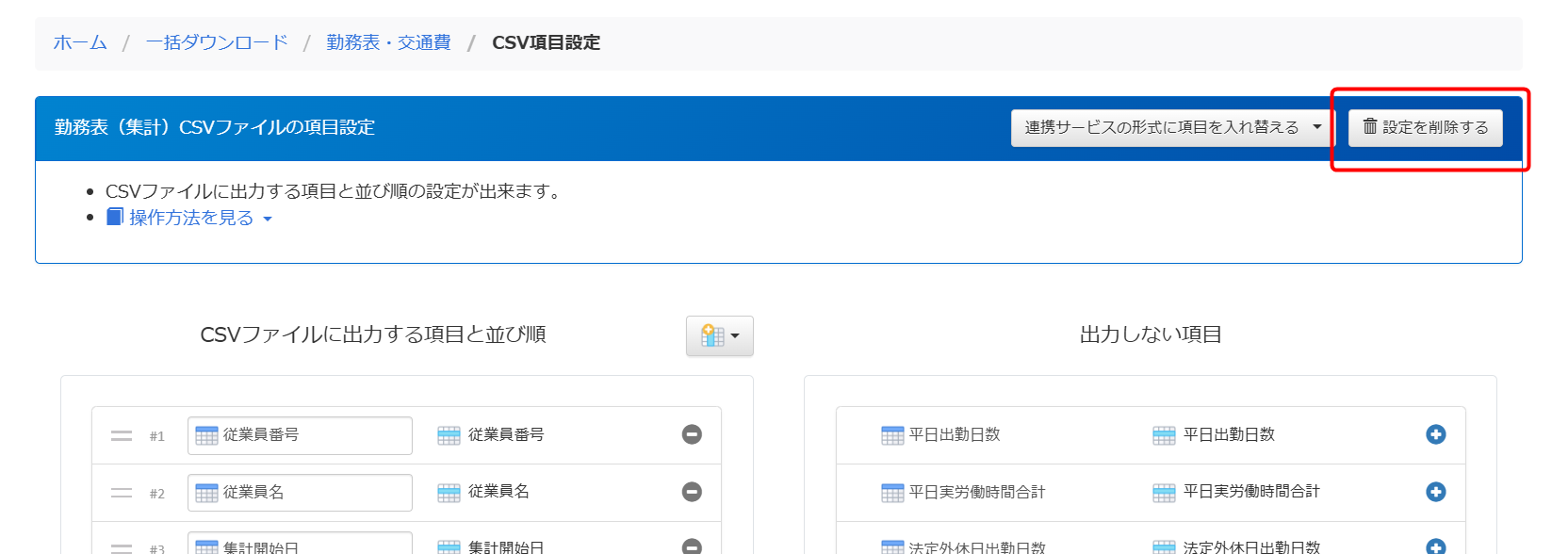
Task: Go to ホーム breadcrumb link
Action: 80,42
